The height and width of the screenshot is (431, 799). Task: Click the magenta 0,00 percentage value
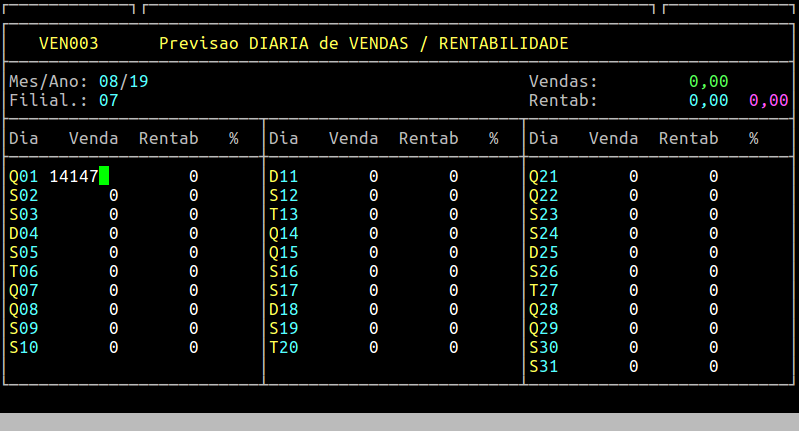[x=768, y=100]
